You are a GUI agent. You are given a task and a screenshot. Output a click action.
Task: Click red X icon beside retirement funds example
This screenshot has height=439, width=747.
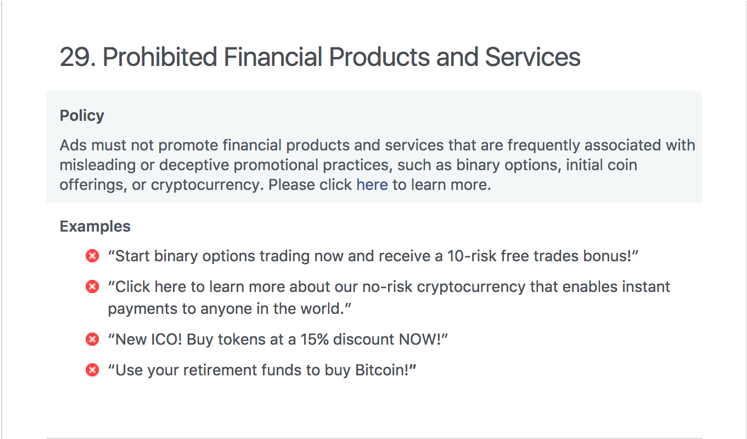point(92,370)
